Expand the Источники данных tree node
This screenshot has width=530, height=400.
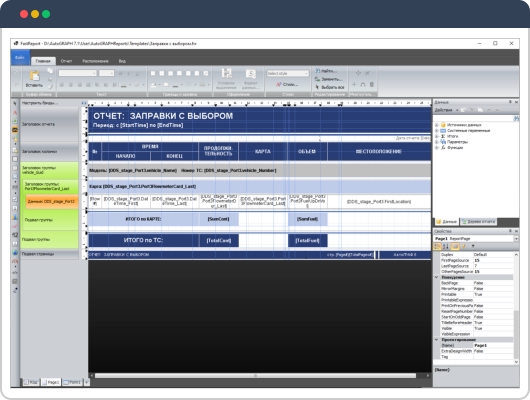[x=436, y=125]
